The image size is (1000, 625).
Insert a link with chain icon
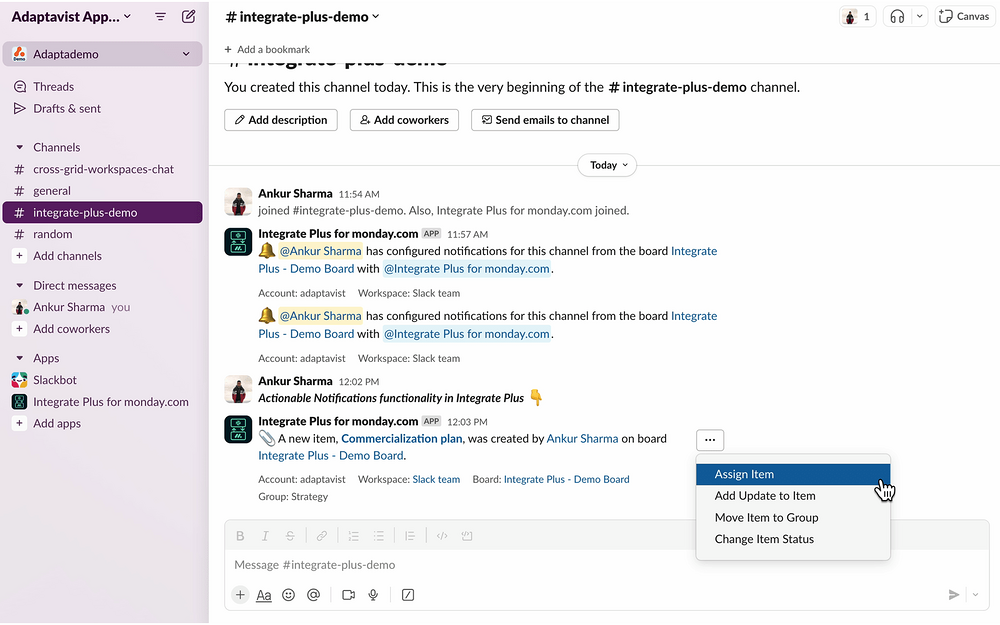(321, 536)
